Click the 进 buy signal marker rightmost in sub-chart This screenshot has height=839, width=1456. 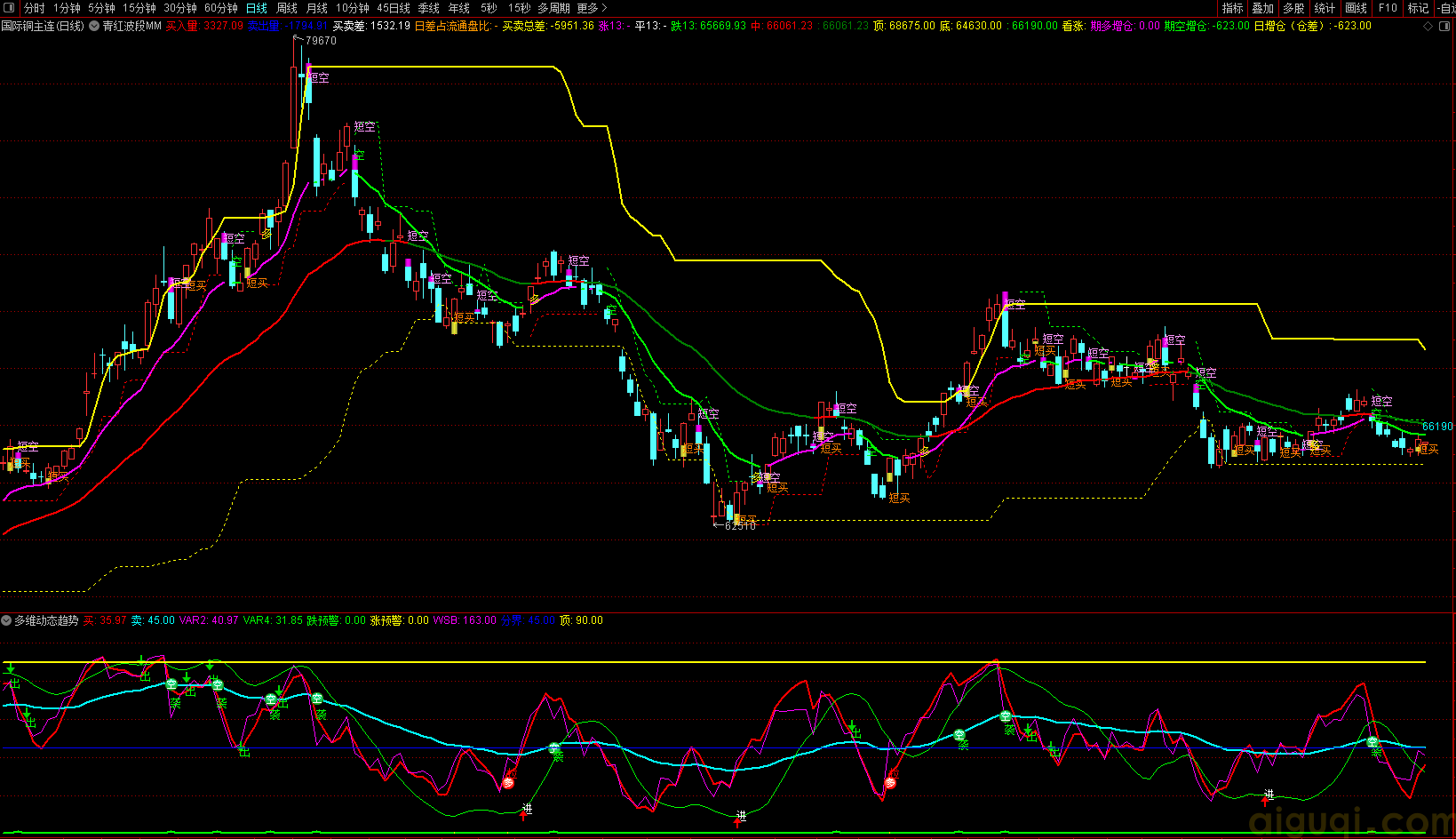[x=1269, y=795]
